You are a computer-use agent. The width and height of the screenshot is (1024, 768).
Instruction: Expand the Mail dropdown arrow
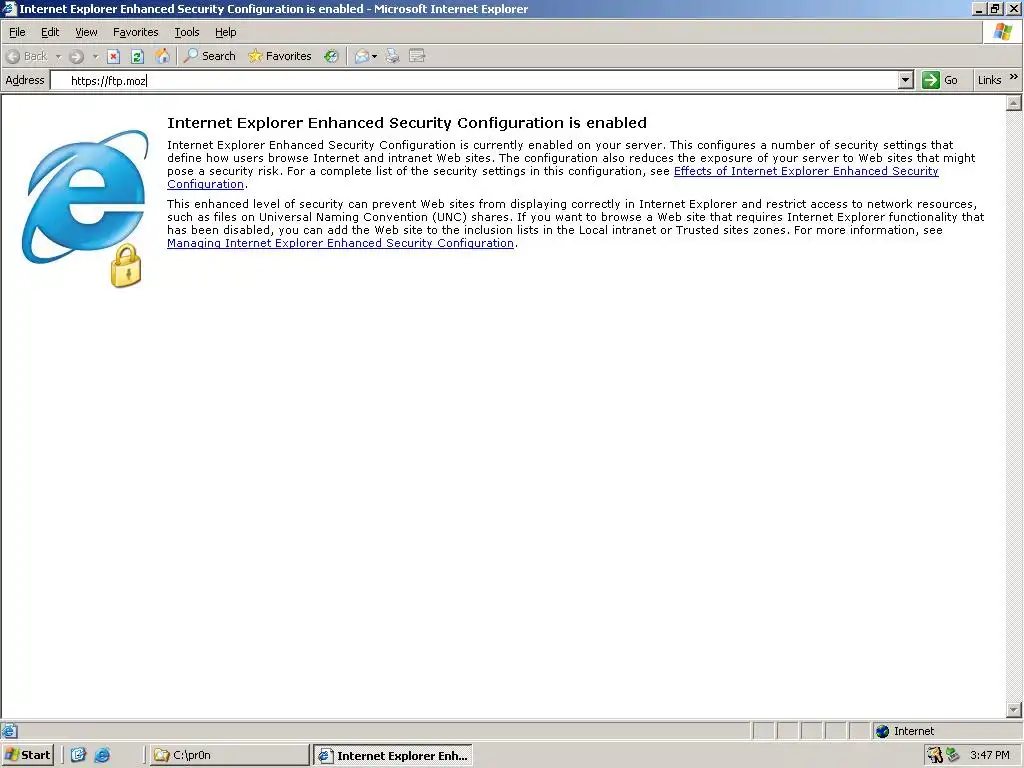375,56
